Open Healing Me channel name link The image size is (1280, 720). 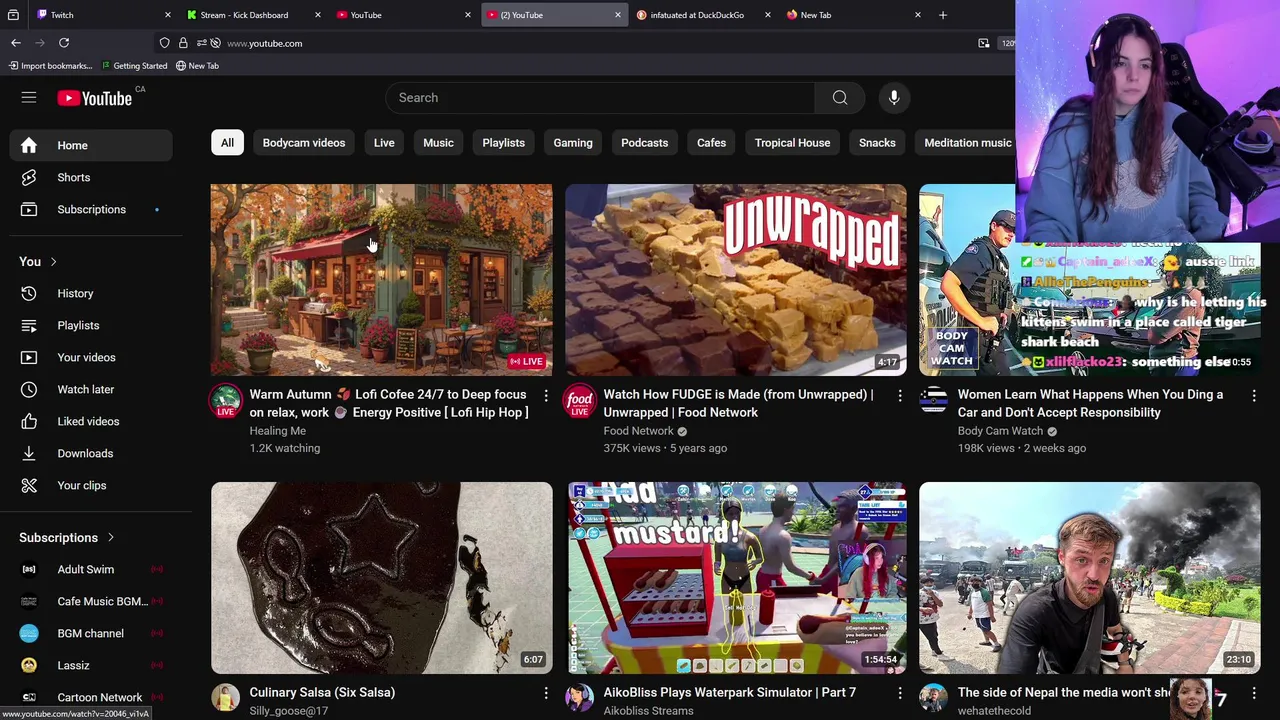coord(278,431)
